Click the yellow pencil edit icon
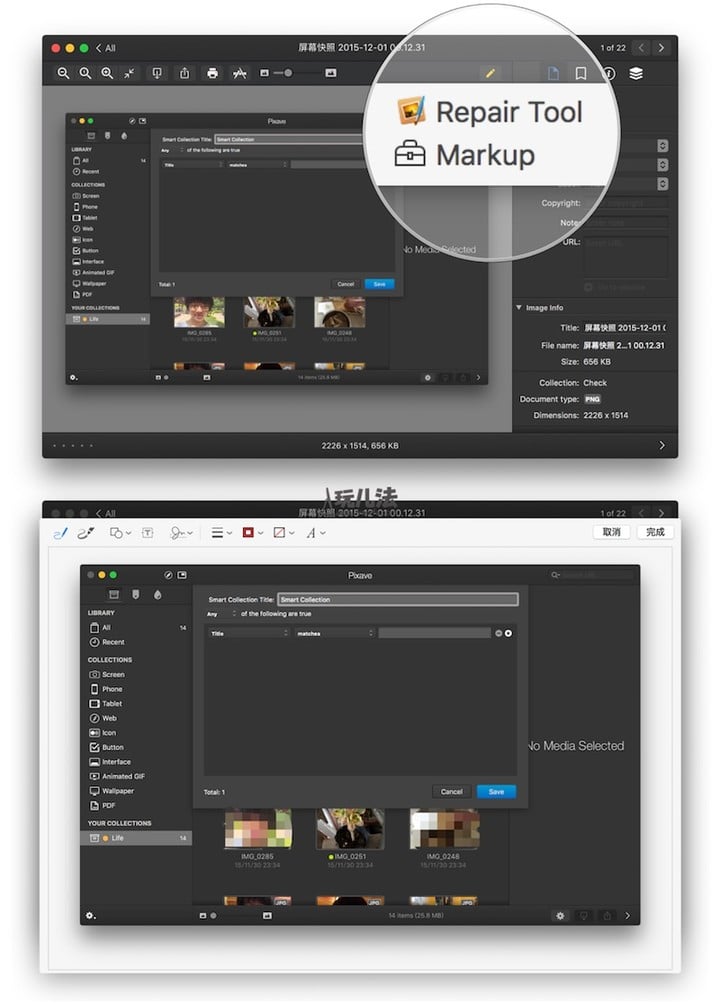Screen dimensions: 720x1004 (x=489, y=73)
